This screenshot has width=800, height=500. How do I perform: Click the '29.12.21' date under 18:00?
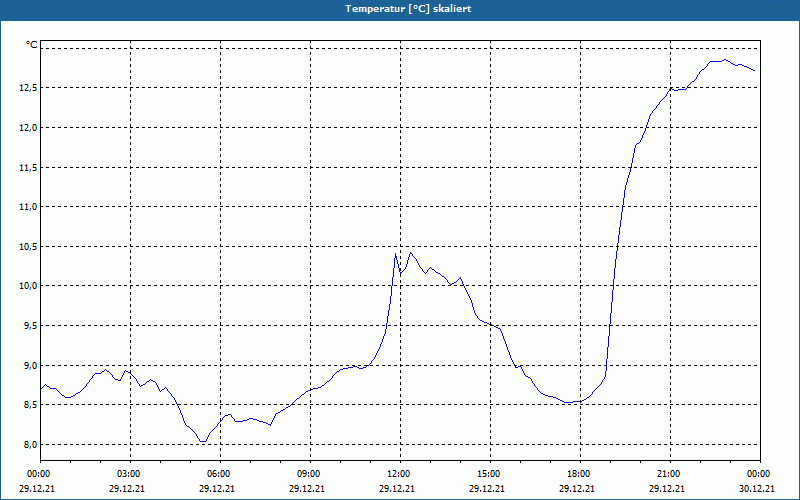(577, 488)
